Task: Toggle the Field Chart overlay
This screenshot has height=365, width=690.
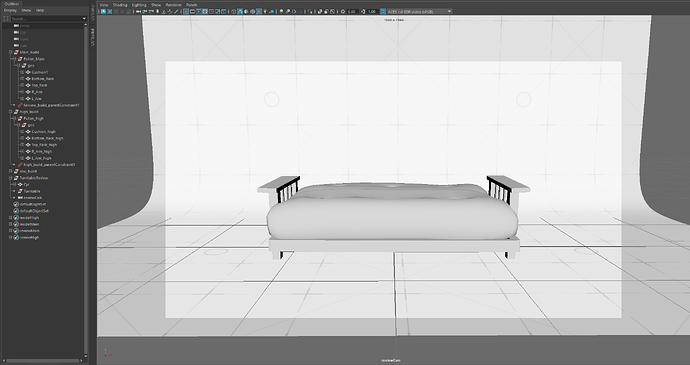Action: click(x=211, y=11)
